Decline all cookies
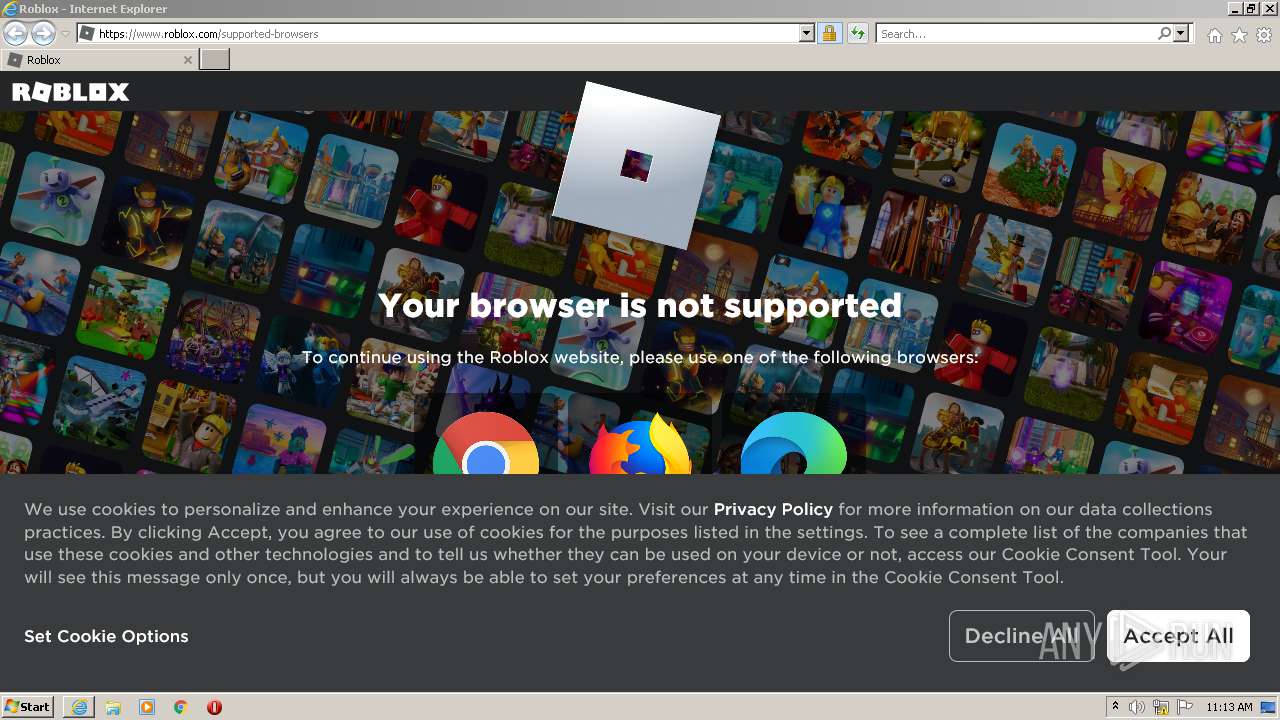 point(1022,636)
